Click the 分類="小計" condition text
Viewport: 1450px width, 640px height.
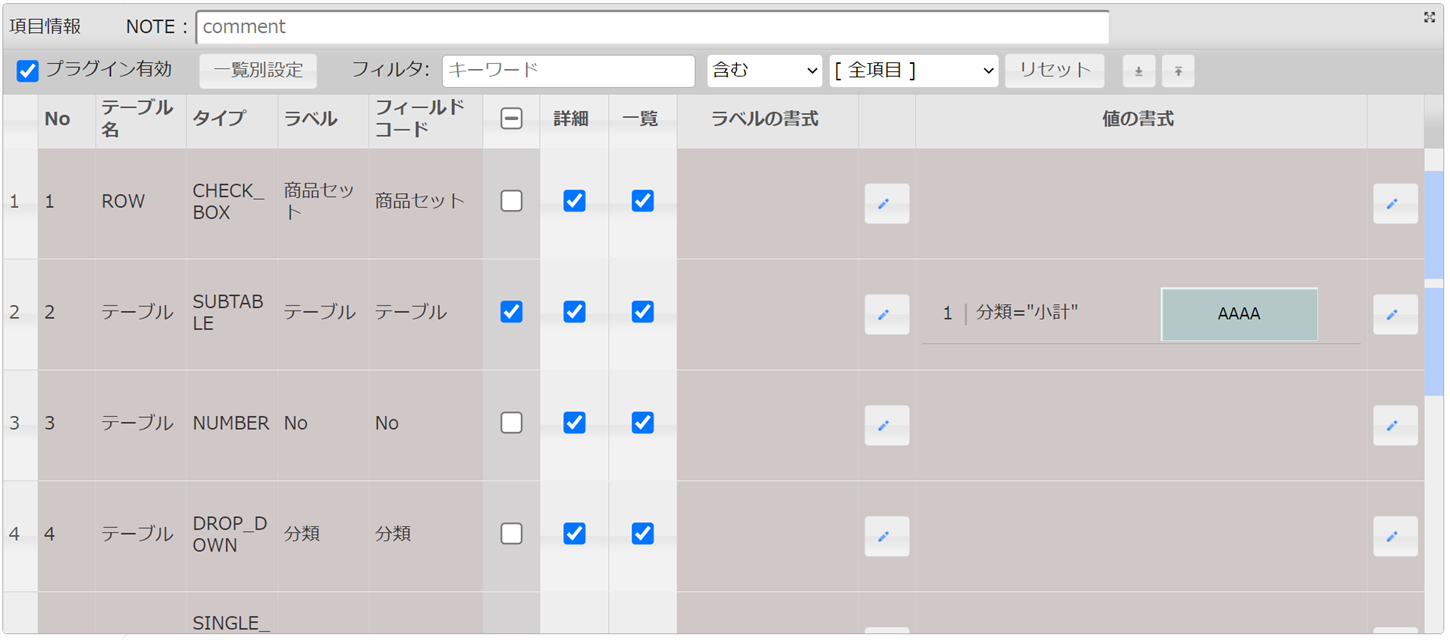[1027, 313]
